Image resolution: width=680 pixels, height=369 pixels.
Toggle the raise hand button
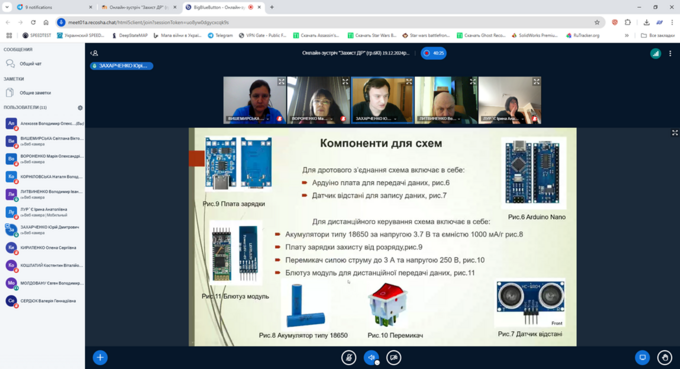665,357
